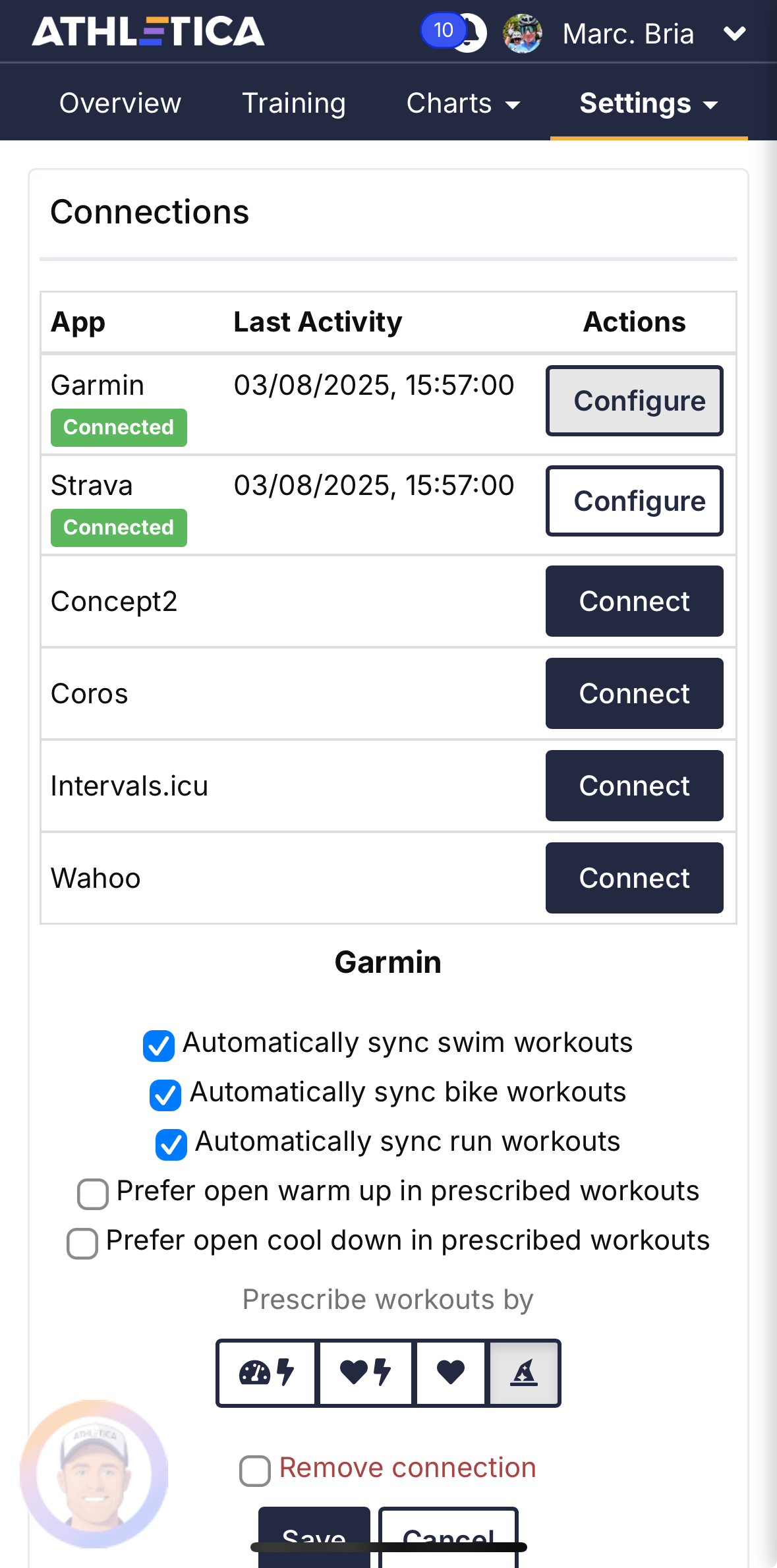Click Marc Bria's profile avatar
This screenshot has width=777, height=1568.
pyautogui.click(x=523, y=33)
